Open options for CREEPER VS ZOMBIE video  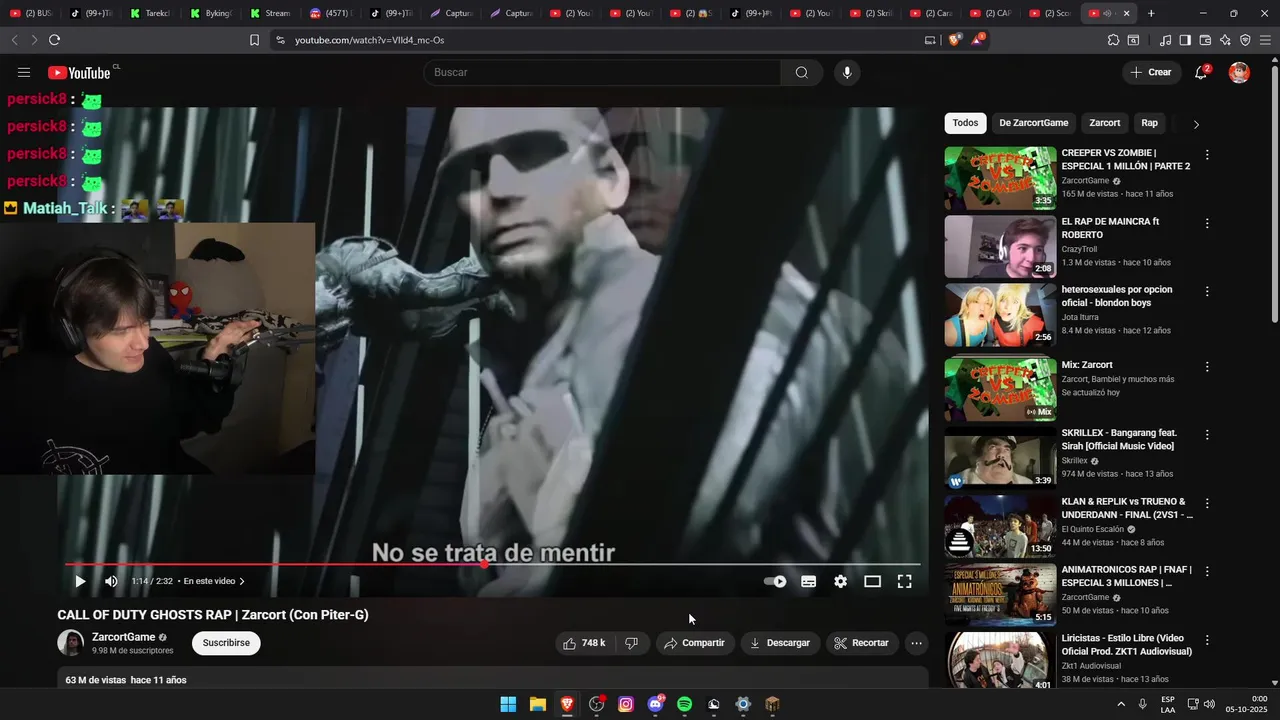pyautogui.click(x=1207, y=155)
